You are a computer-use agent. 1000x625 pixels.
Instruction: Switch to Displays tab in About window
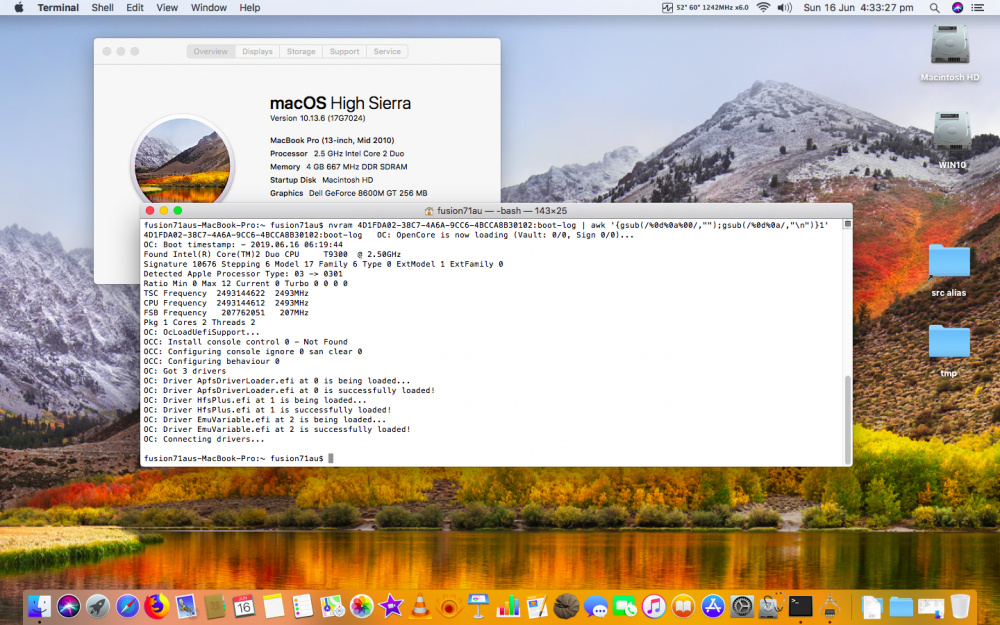click(x=257, y=52)
